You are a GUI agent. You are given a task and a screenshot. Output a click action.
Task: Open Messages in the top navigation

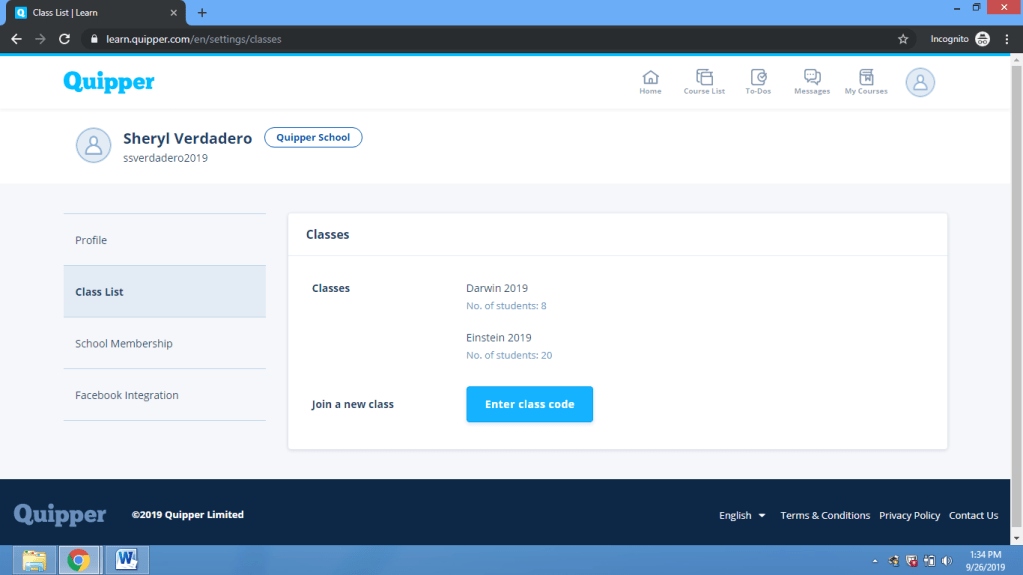click(812, 82)
